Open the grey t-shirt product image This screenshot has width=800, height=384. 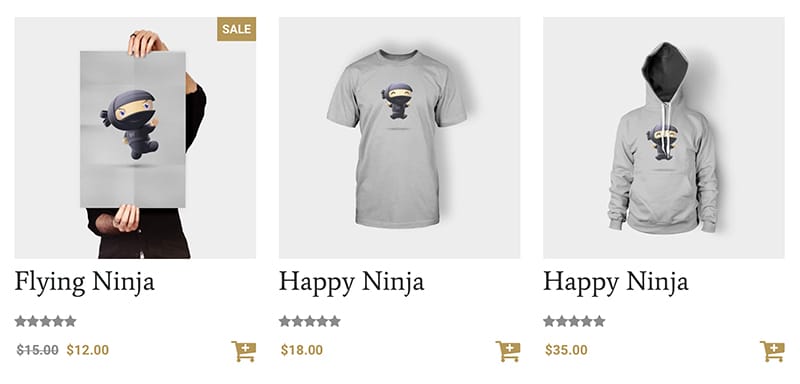pos(399,138)
